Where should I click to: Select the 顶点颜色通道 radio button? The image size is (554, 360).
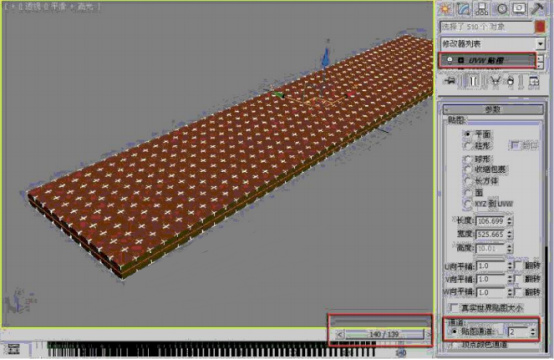454,344
